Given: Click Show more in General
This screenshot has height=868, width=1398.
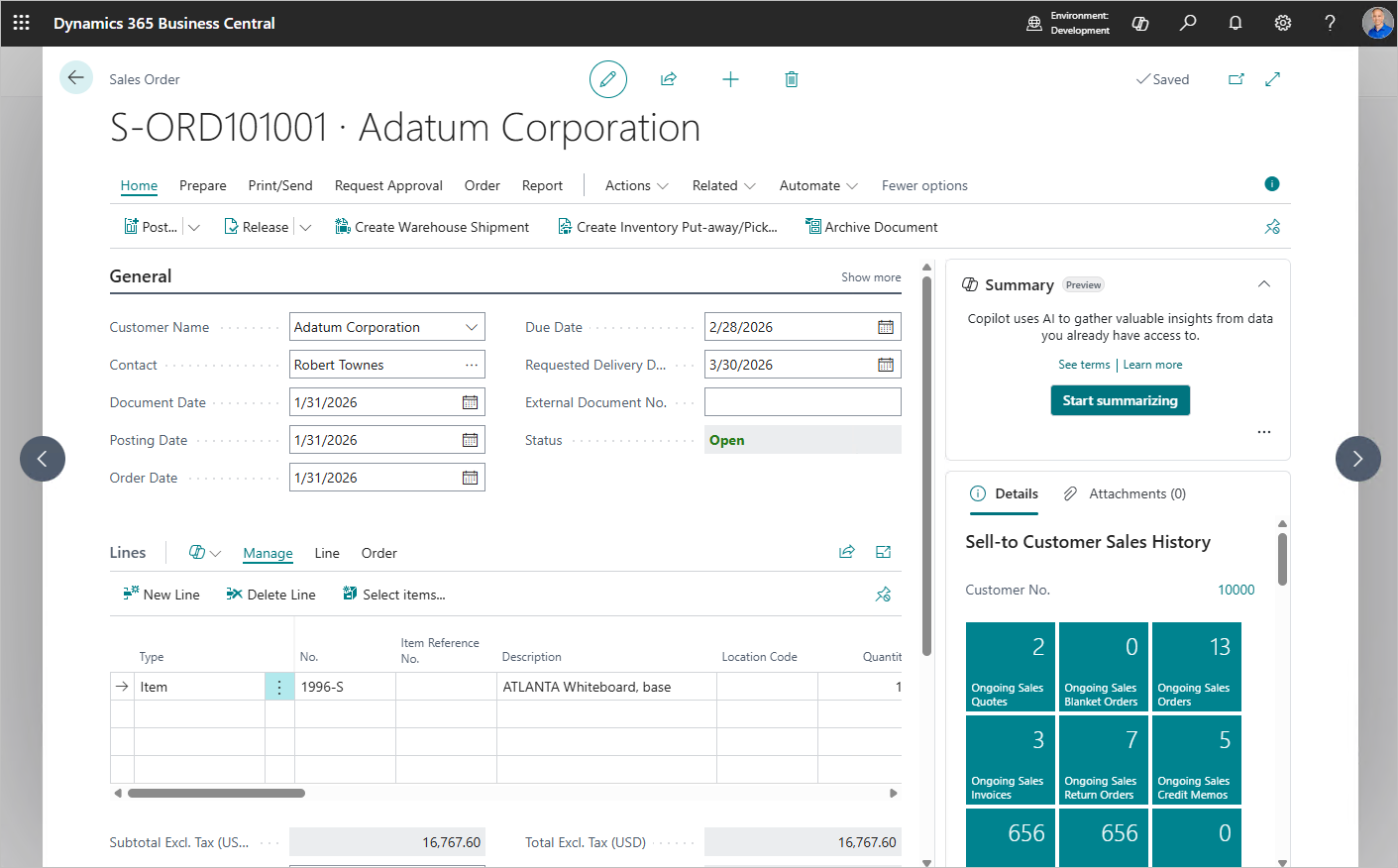Looking at the screenshot, I should [871, 277].
